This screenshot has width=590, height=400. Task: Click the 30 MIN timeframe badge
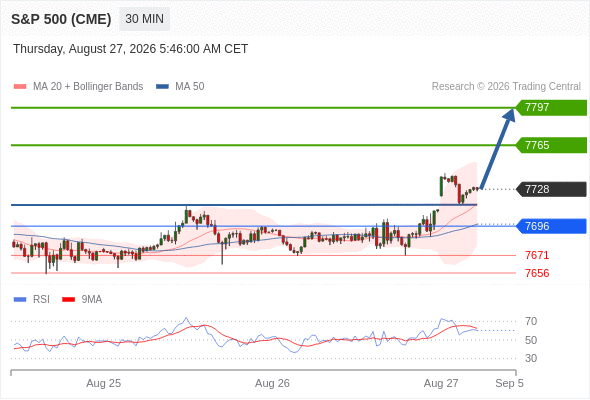point(144,19)
